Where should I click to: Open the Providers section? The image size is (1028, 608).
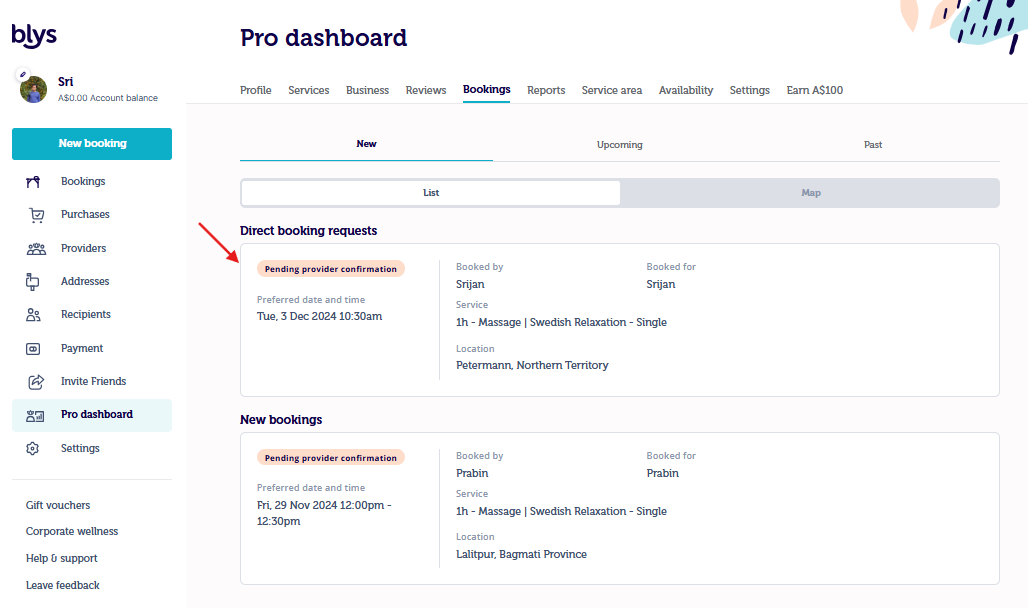(83, 248)
